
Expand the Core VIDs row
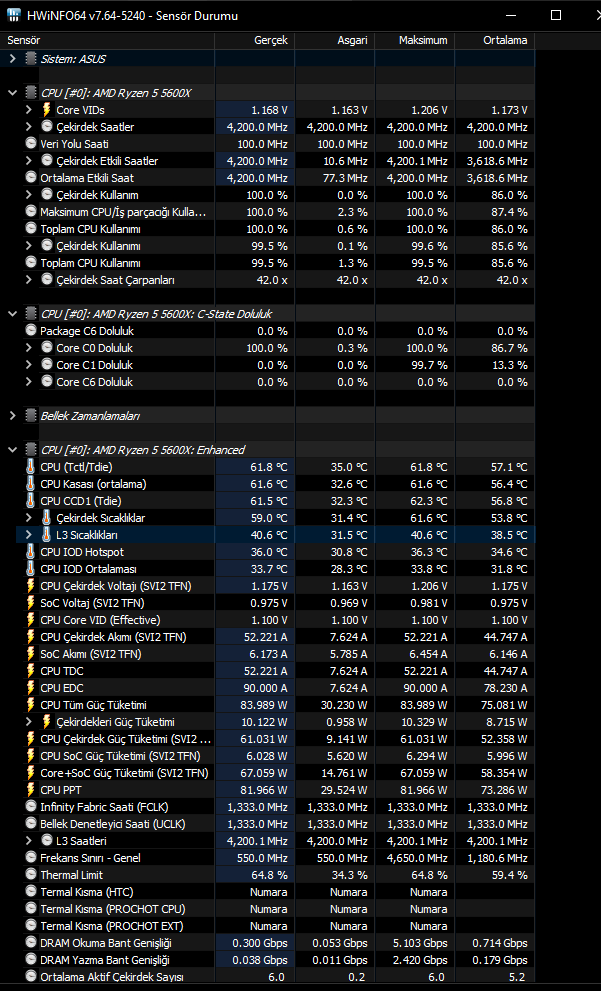28,110
